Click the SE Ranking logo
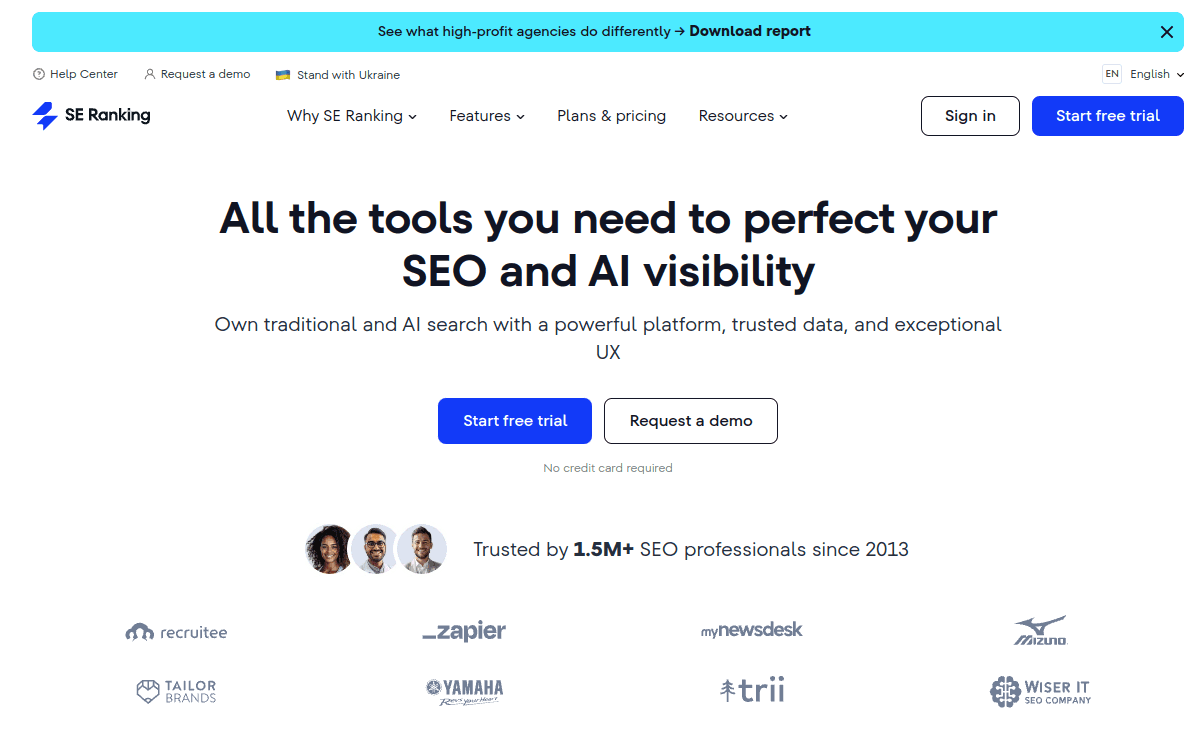1200x750 pixels. click(91, 116)
